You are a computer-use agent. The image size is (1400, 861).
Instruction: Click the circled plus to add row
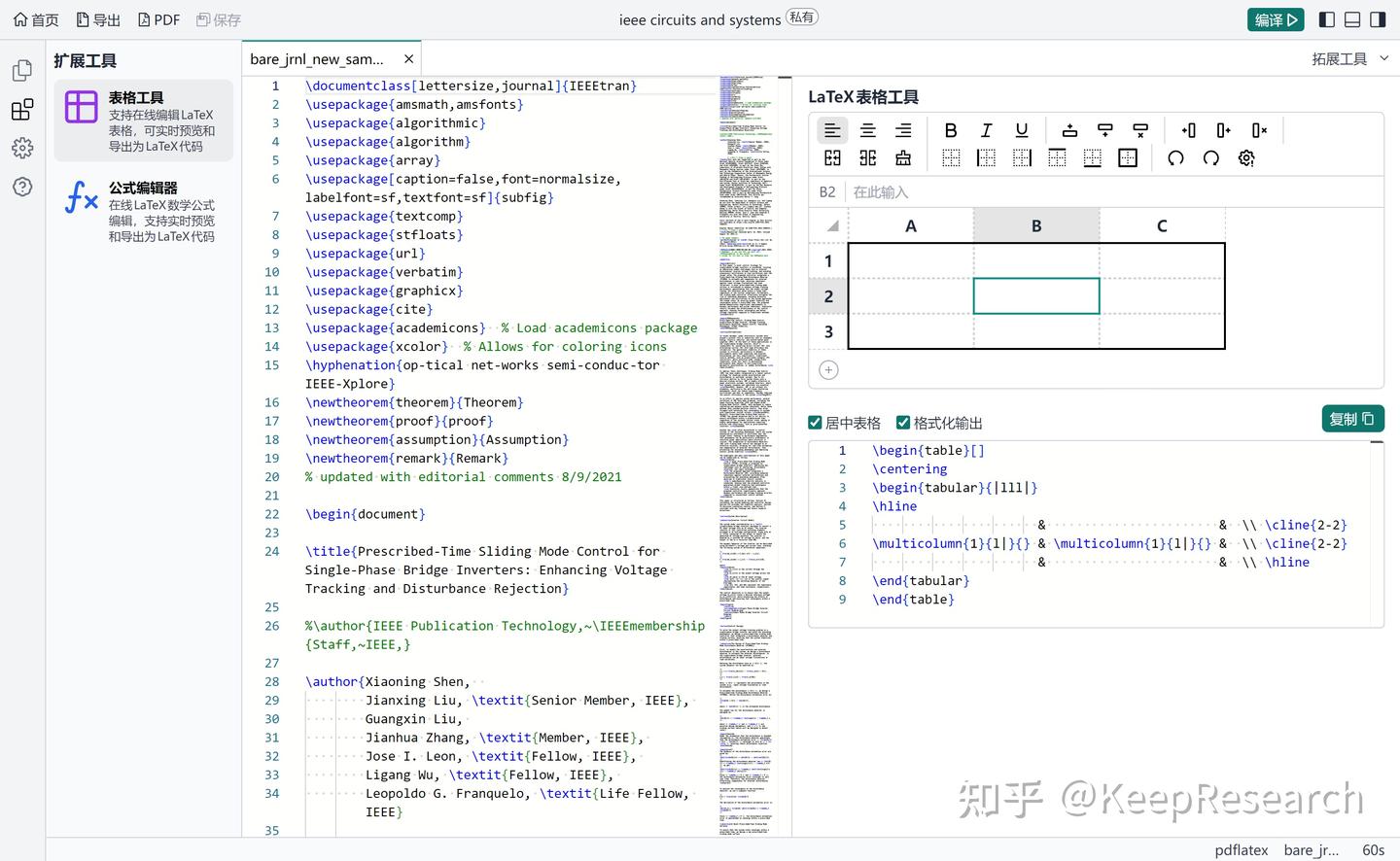(828, 370)
